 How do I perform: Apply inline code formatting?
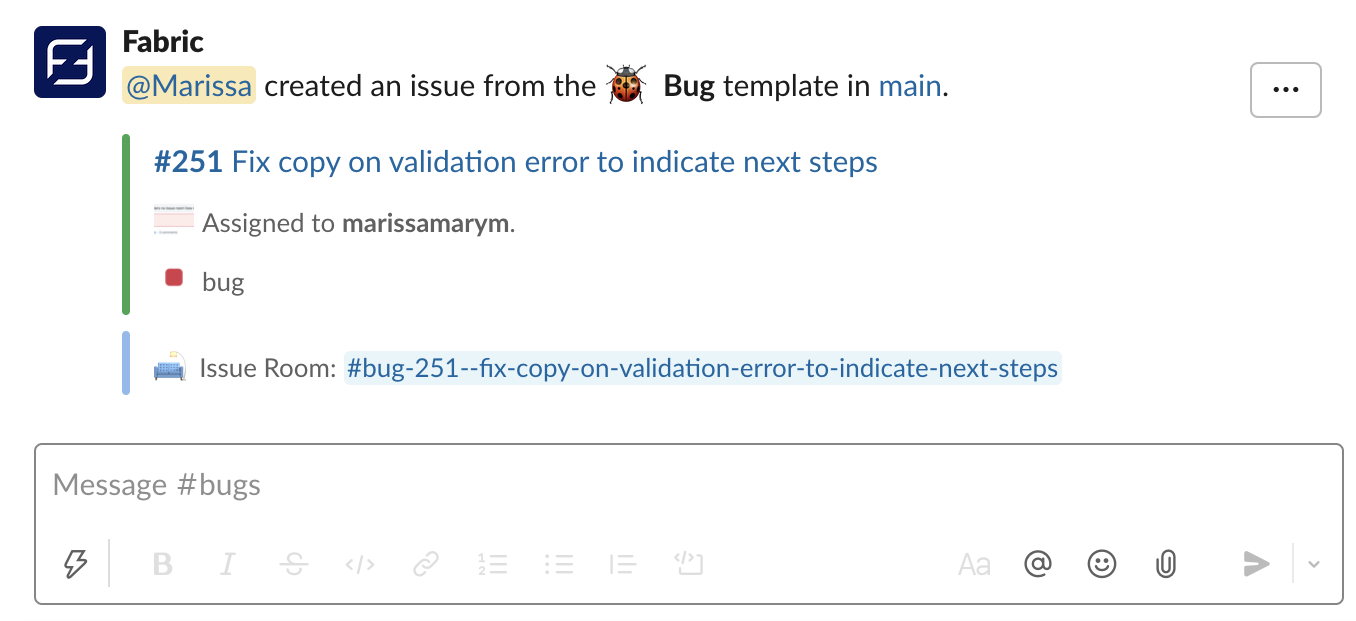tap(360, 564)
